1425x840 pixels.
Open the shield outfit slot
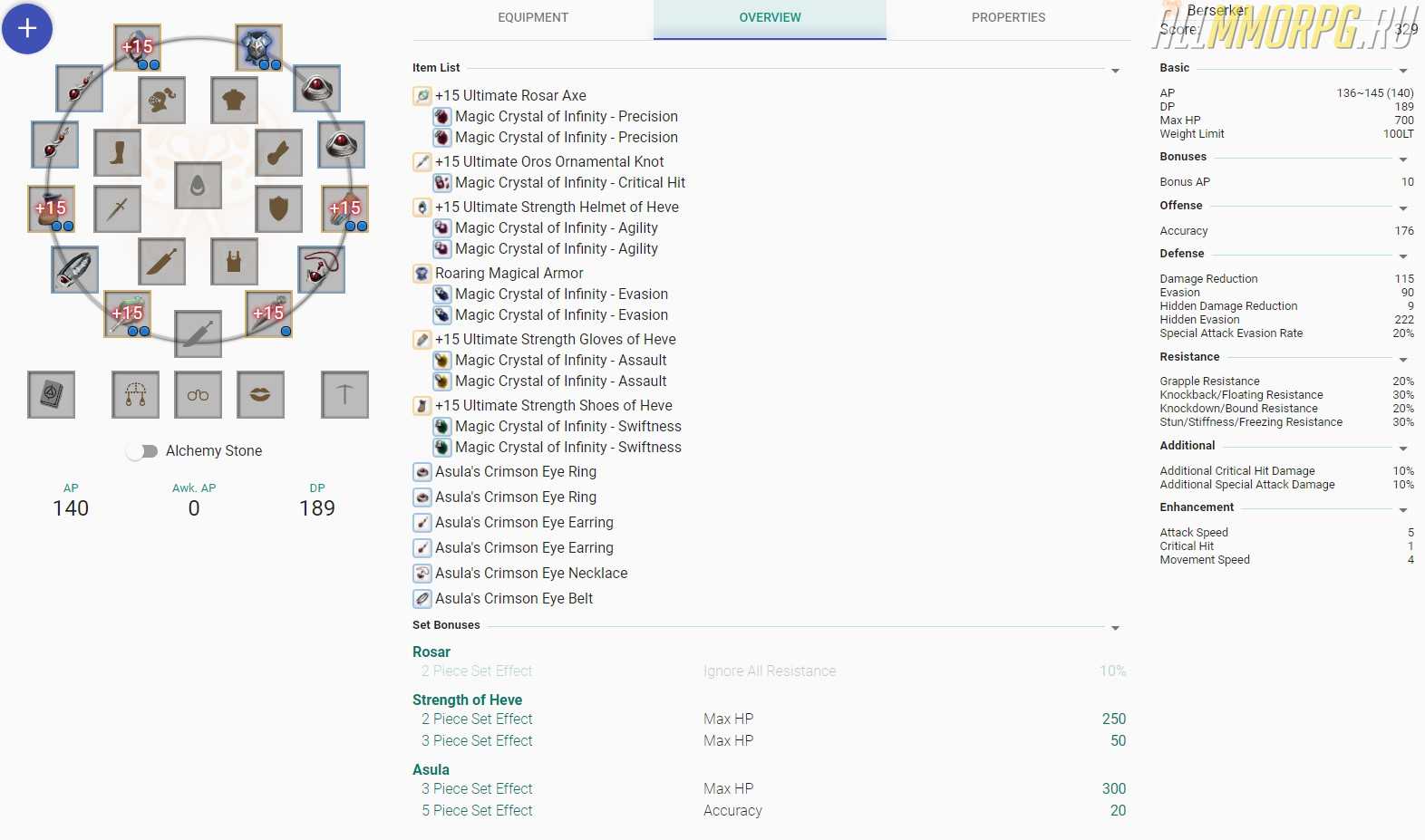click(278, 208)
